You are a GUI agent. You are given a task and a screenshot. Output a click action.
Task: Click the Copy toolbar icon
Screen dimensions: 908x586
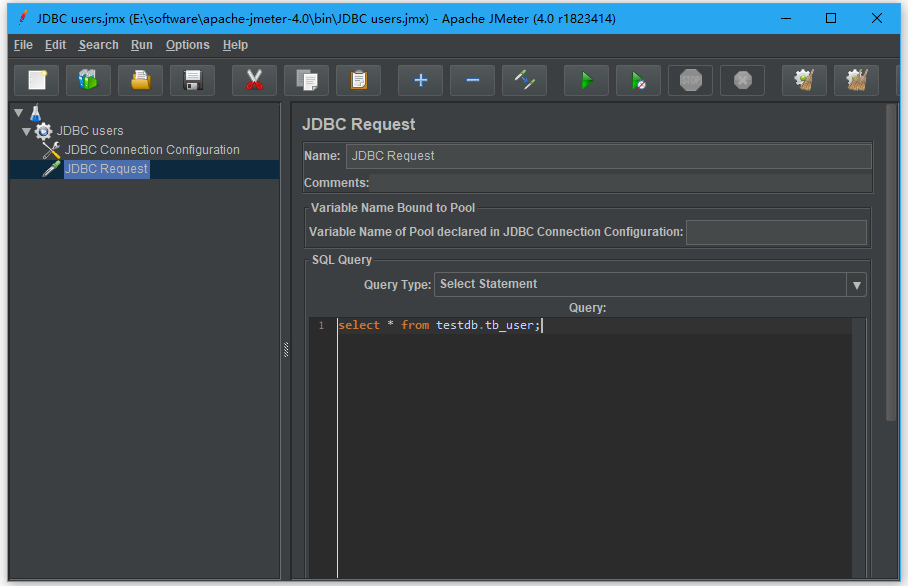coord(306,80)
